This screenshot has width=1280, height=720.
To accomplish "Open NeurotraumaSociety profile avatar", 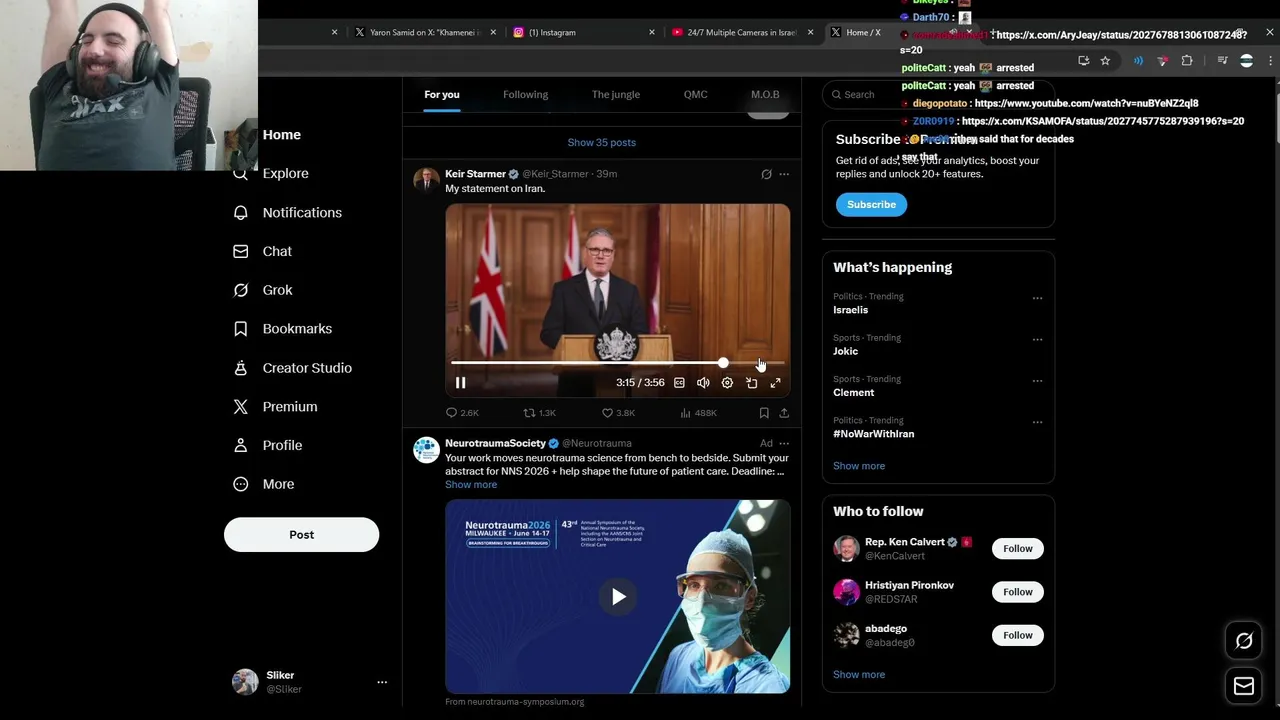I will tap(427, 450).
